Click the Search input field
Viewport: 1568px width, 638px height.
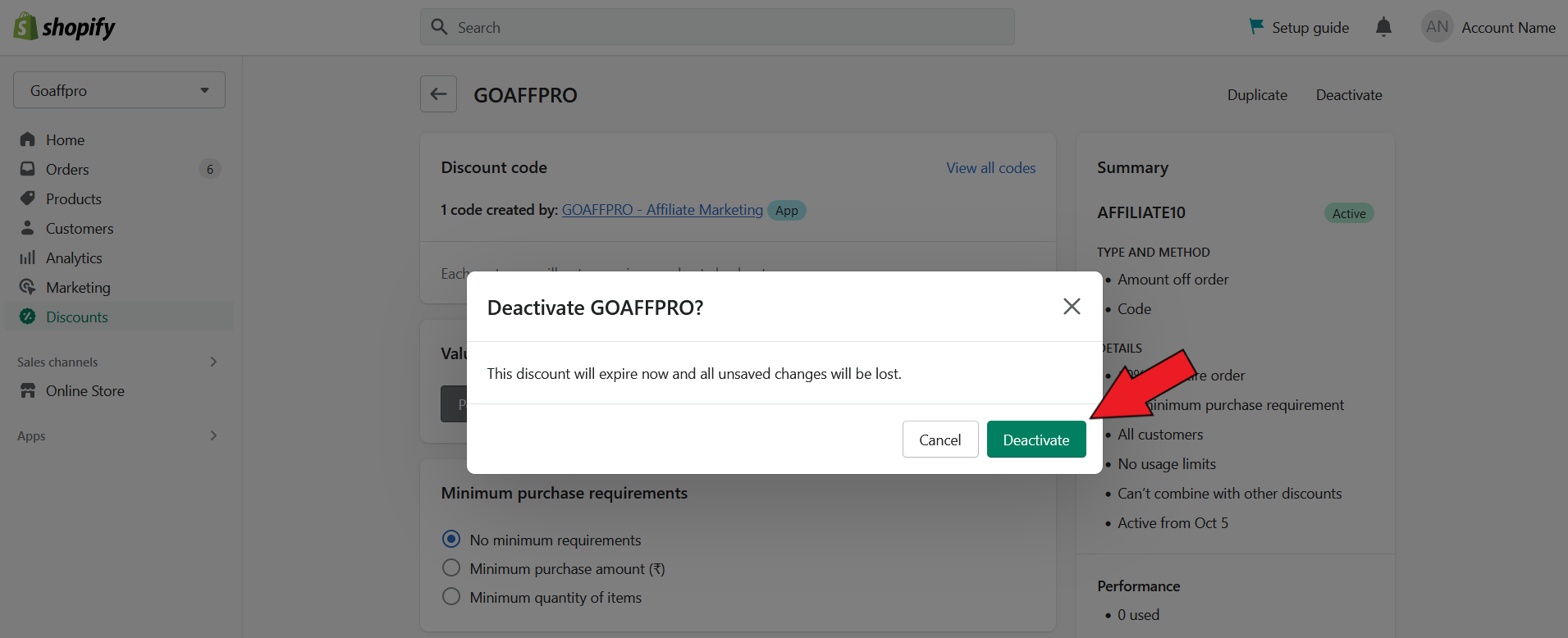pos(717,27)
